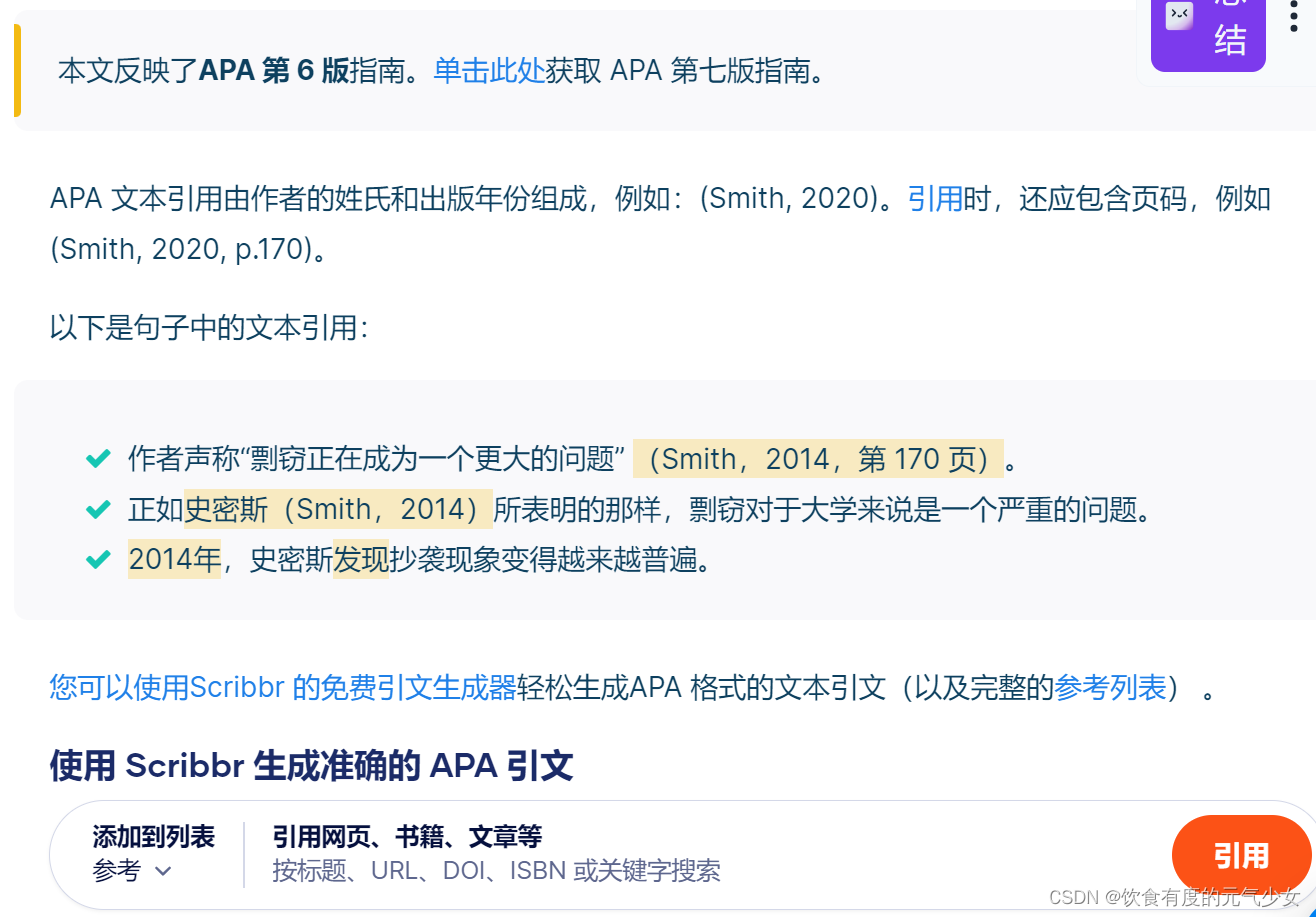Screen dimensions: 1316x917
Task: Click the orange 引用 cite icon button
Action: [1241, 856]
